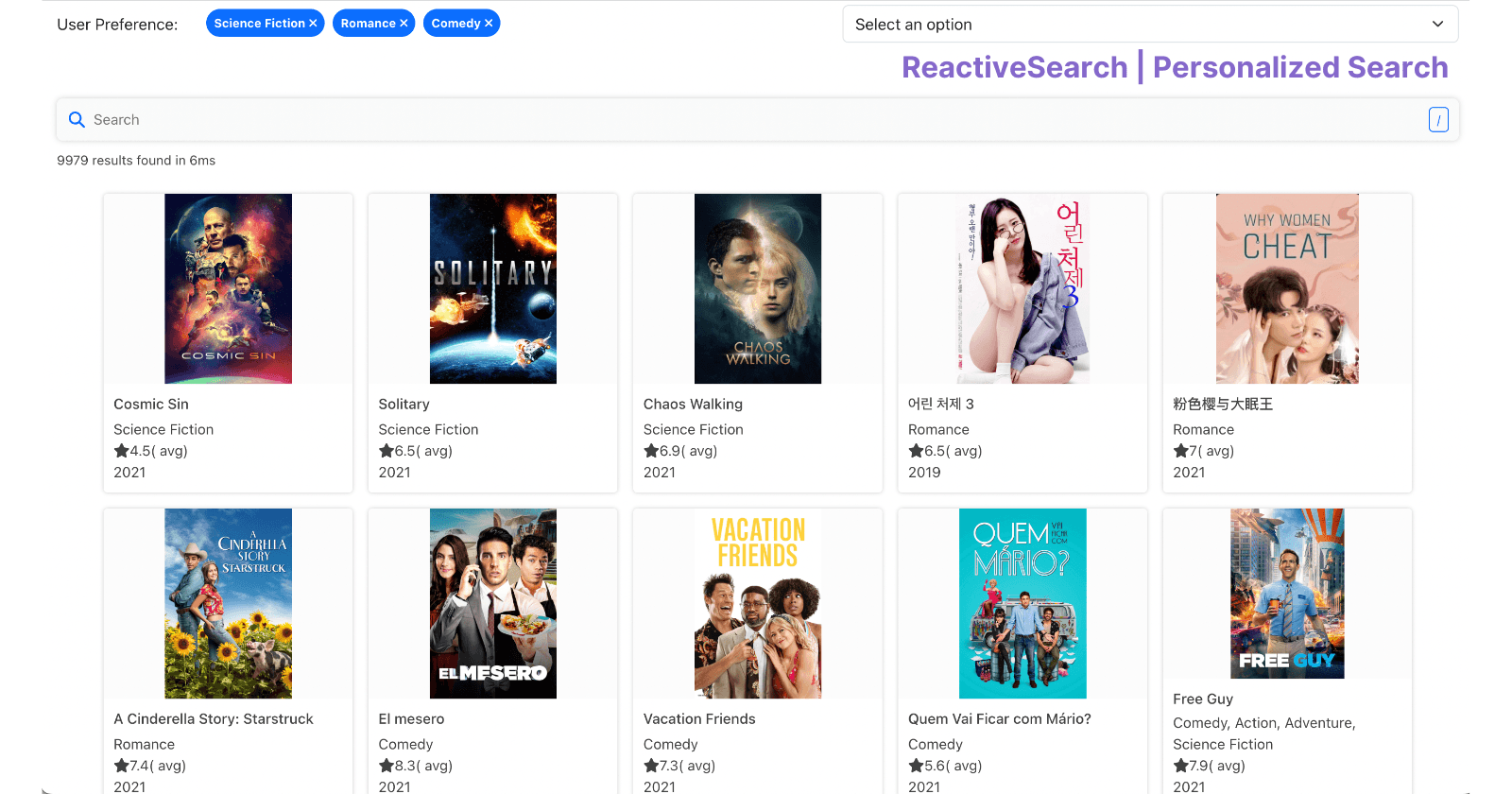Open the El Mesero poster
This screenshot has height=794, width=1512.
(x=493, y=603)
